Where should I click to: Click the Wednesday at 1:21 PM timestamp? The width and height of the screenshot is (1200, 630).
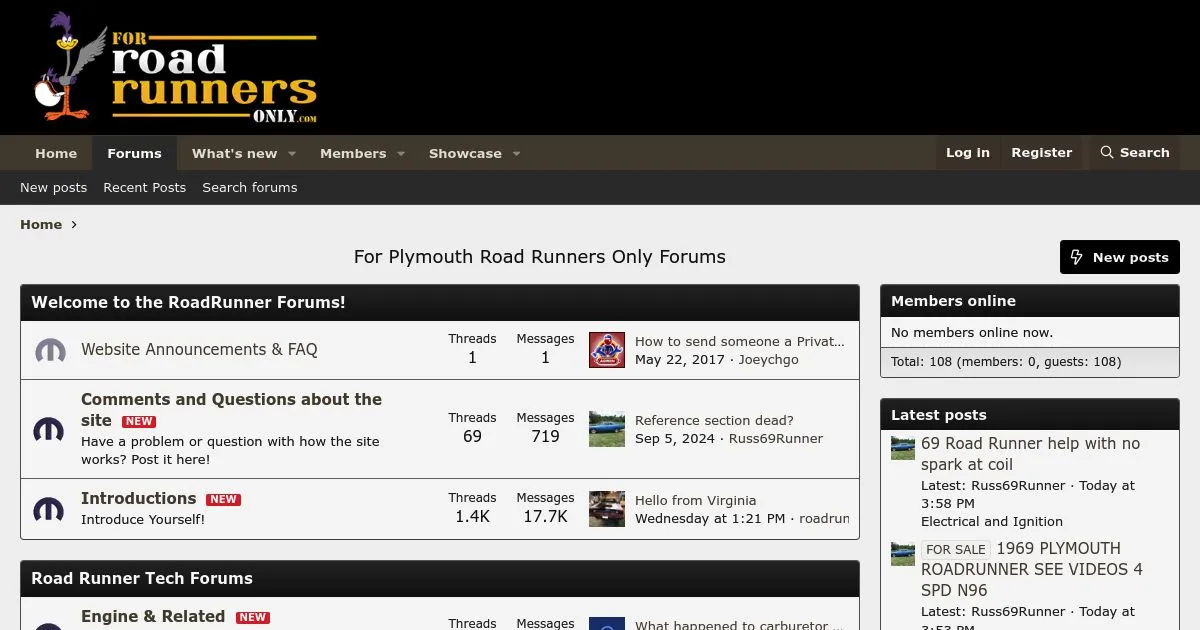coord(710,519)
